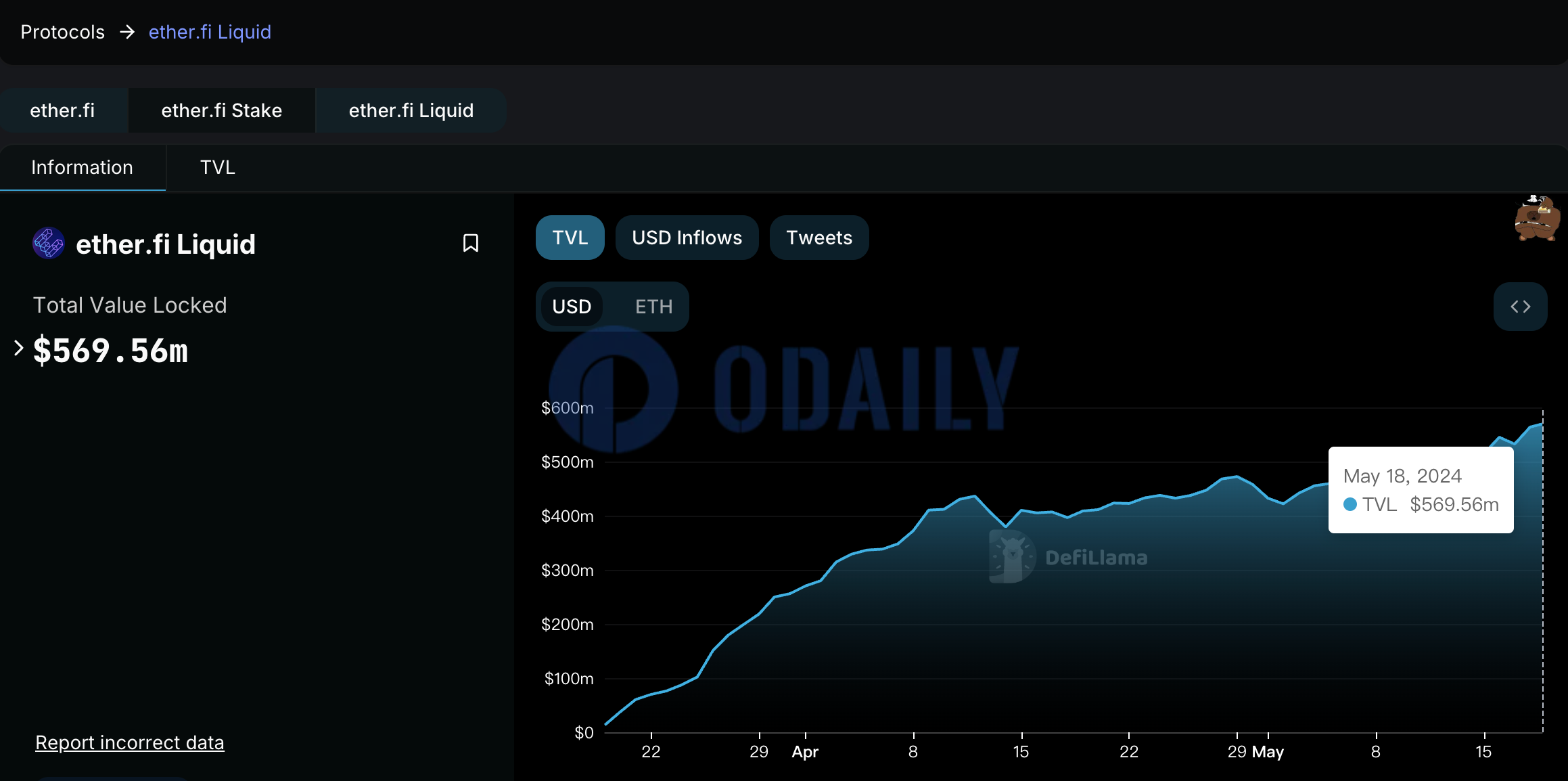Expand Protocols navigation breadcrumb
Screen dimensions: 1568x781
click(62, 31)
